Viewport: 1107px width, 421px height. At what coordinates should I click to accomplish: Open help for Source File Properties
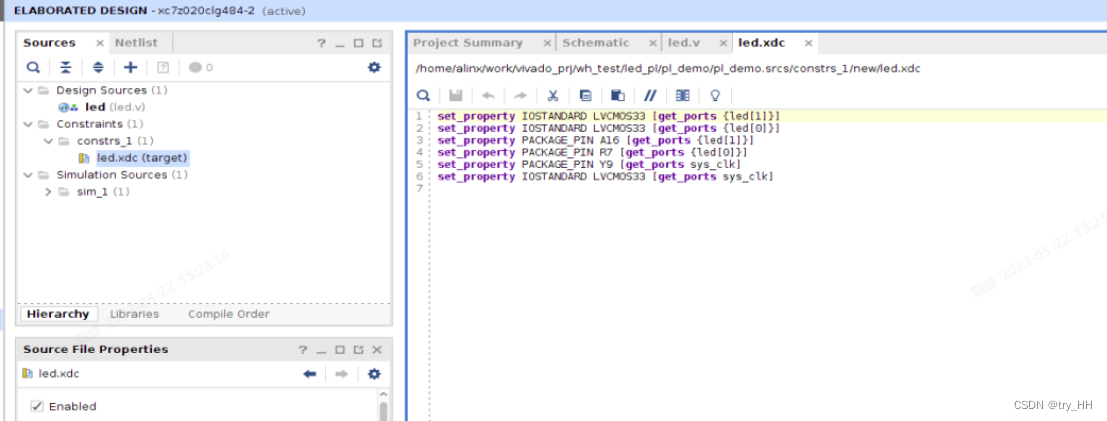pyautogui.click(x=303, y=350)
